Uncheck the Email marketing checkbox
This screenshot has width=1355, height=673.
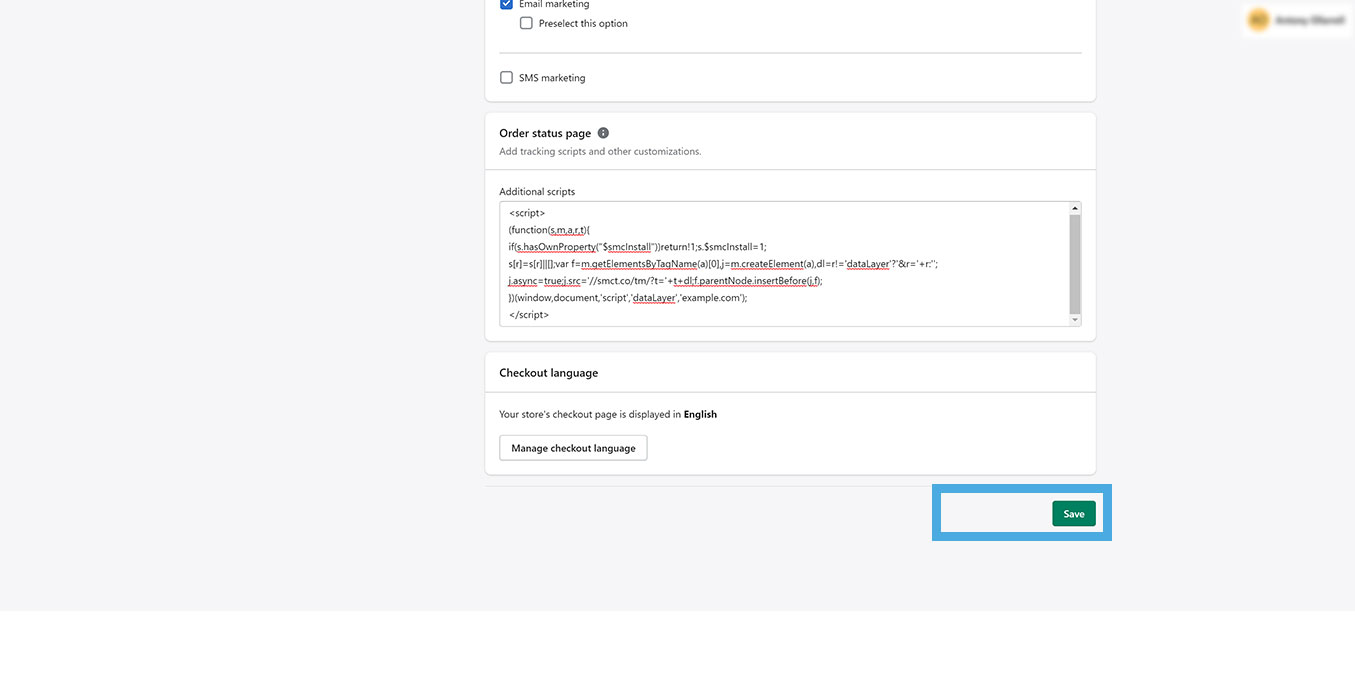click(506, 4)
